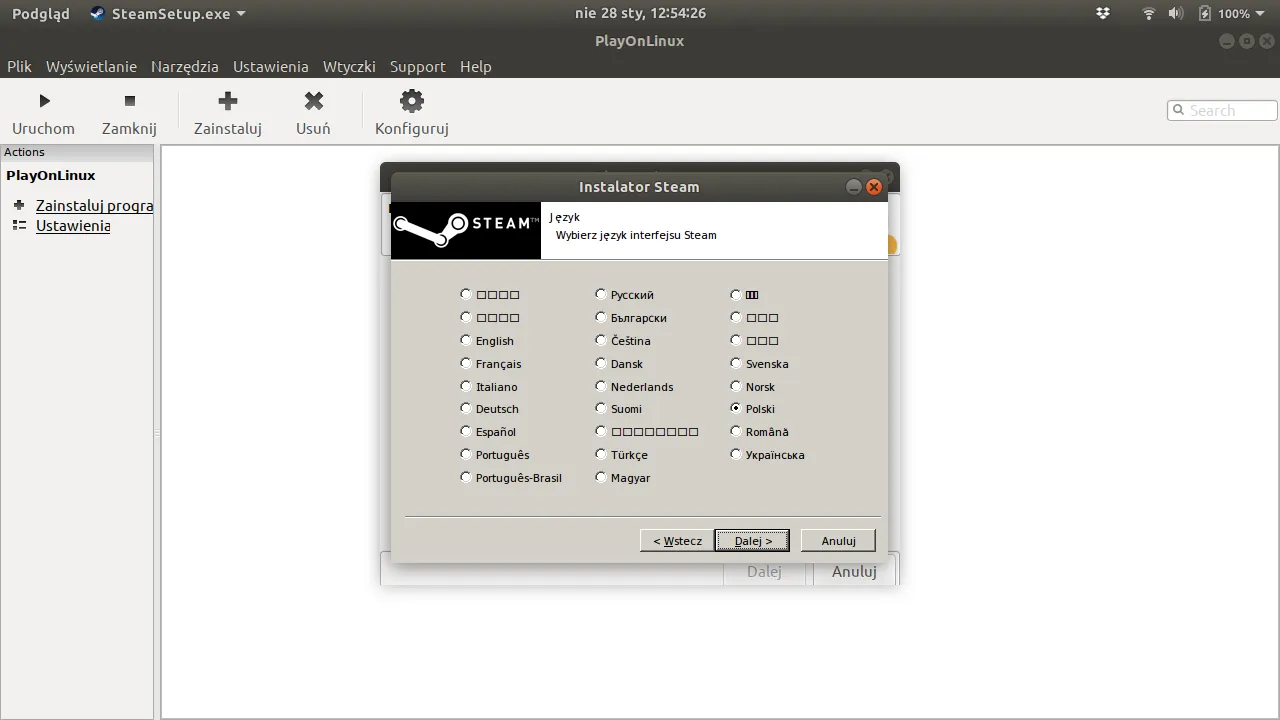The height and width of the screenshot is (720, 1280).
Task: Open the Wi-Fi status icon
Action: coord(1149,13)
